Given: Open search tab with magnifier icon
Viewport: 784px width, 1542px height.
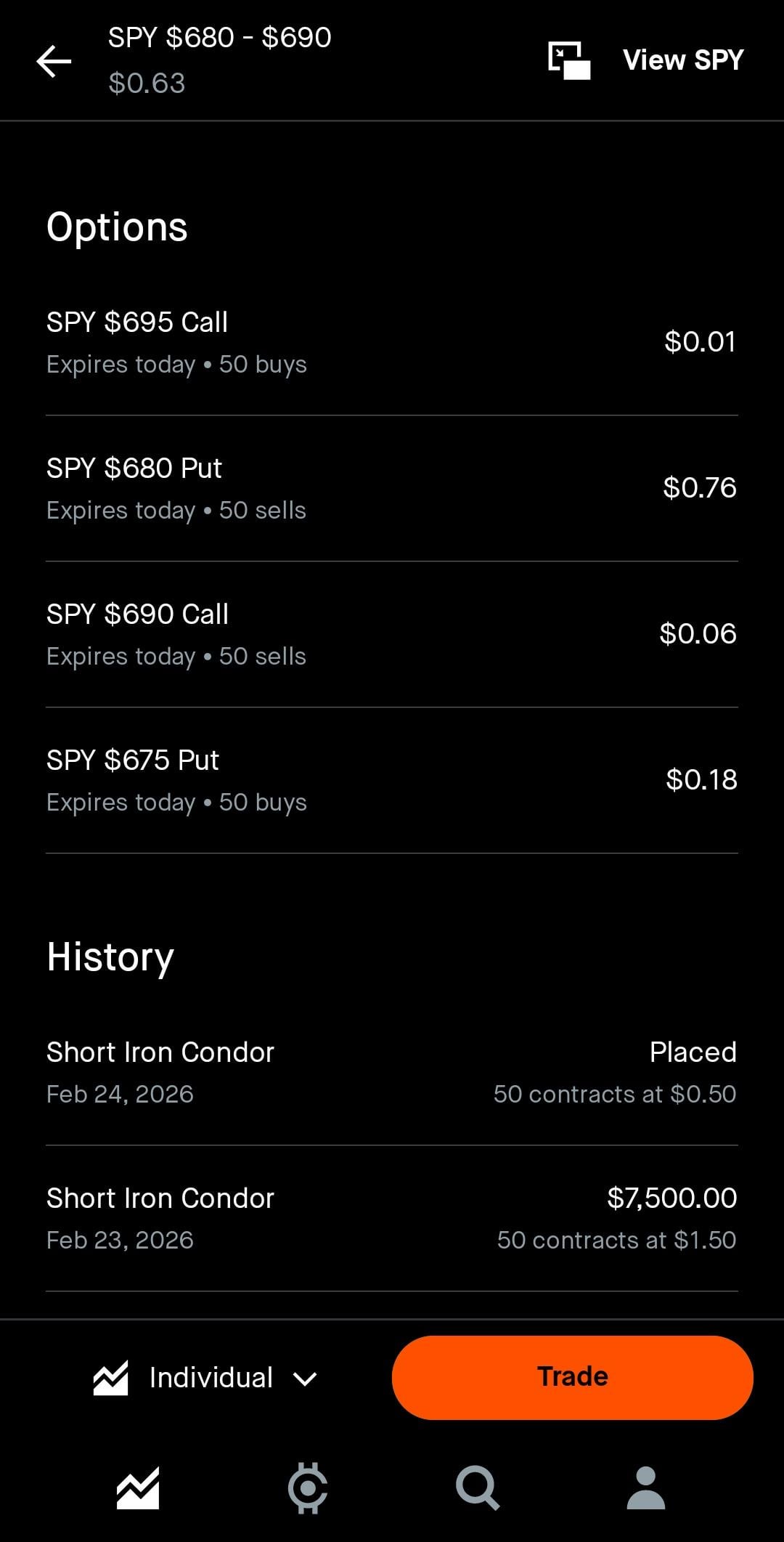Looking at the screenshot, I should [x=477, y=1488].
